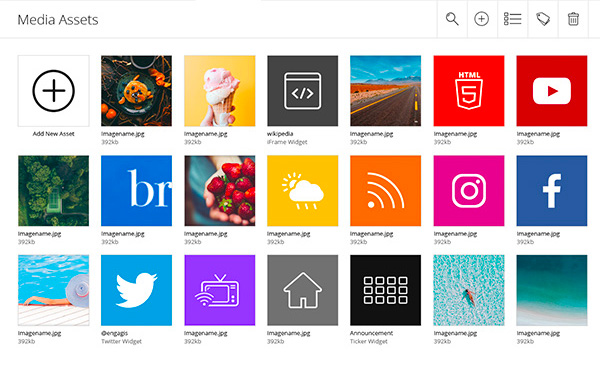Screen dimensions: 600x370
Task: Open the purple TV streaming tile
Action: [220, 290]
